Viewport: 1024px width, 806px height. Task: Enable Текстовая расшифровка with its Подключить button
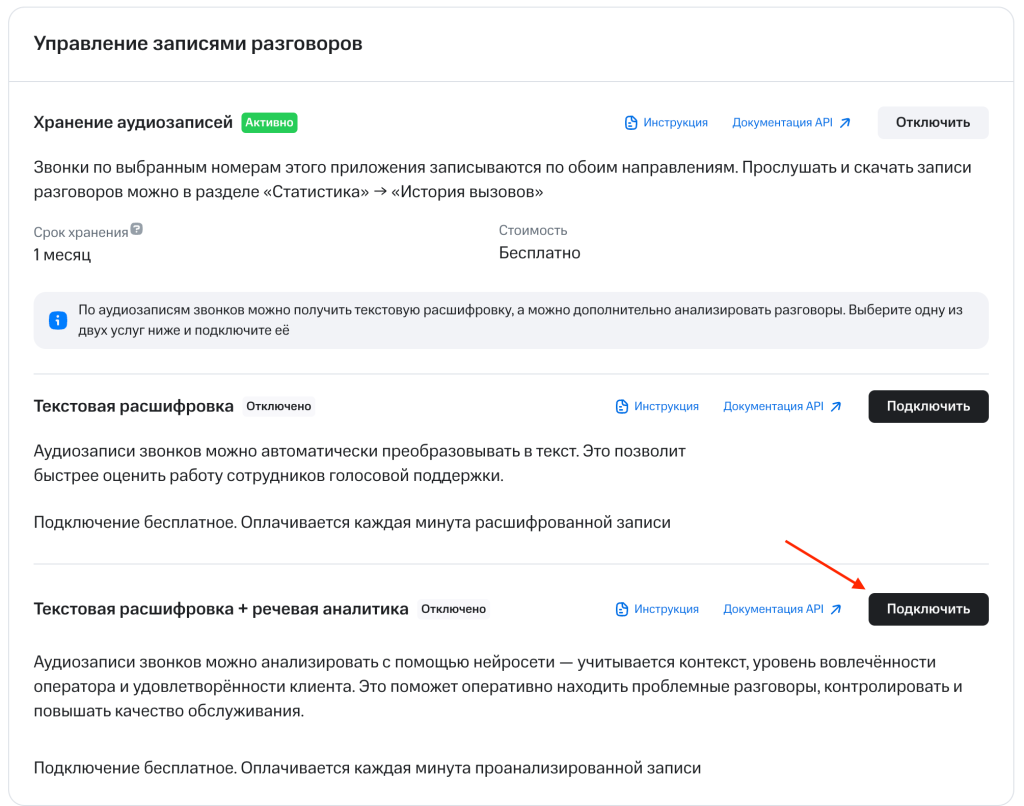[928, 406]
